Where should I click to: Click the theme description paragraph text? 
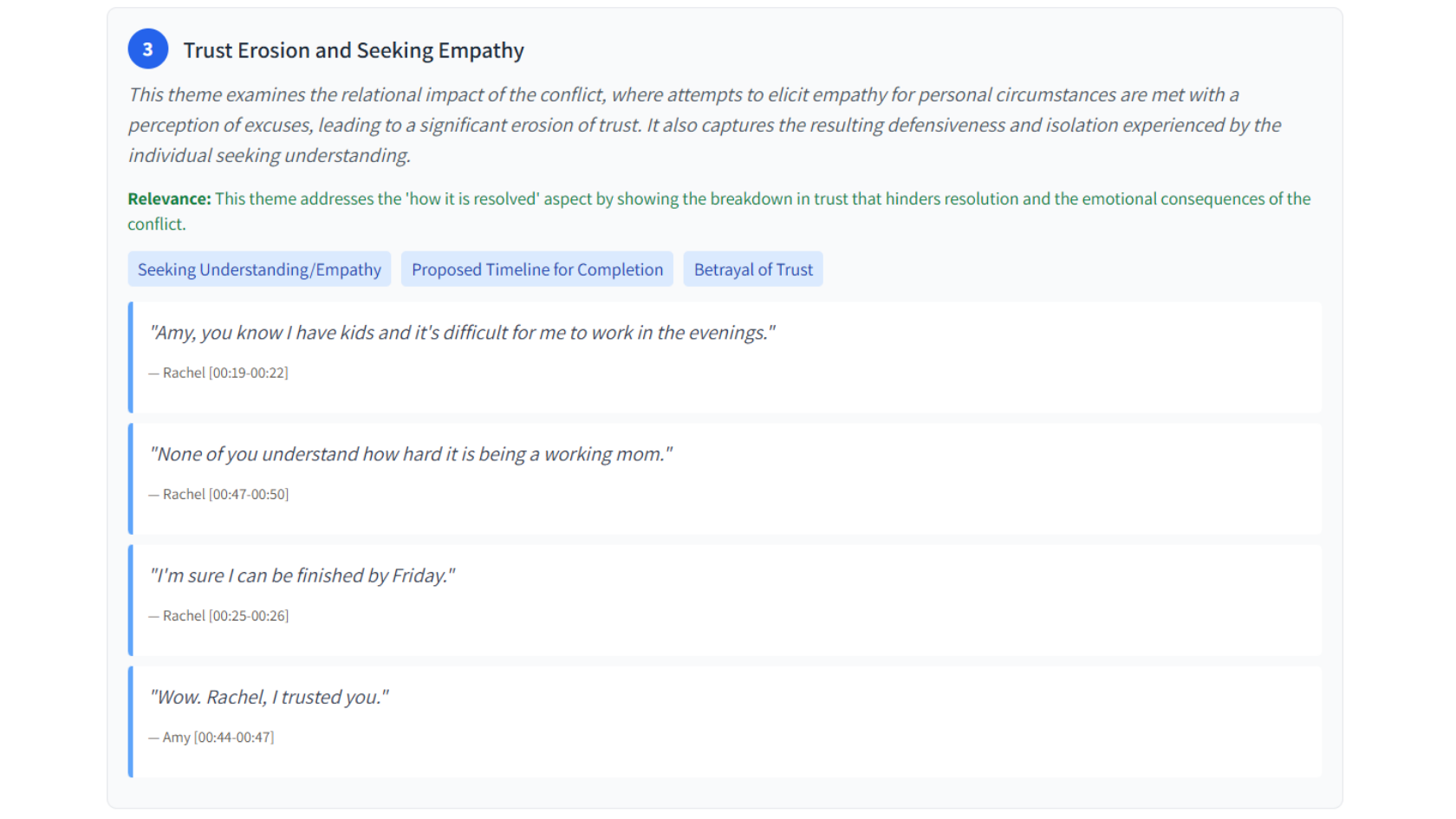point(693,124)
